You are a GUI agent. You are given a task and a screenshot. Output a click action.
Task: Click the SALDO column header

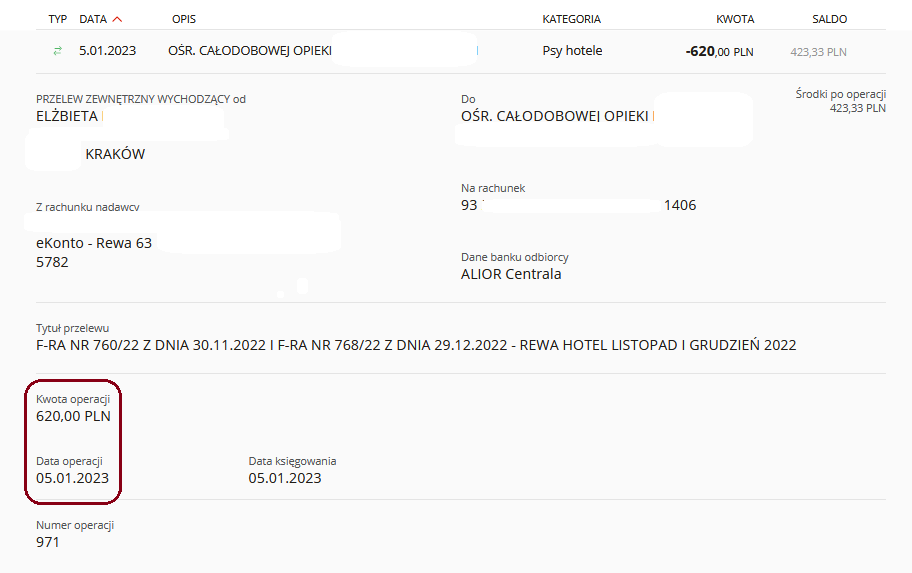[x=829, y=19]
